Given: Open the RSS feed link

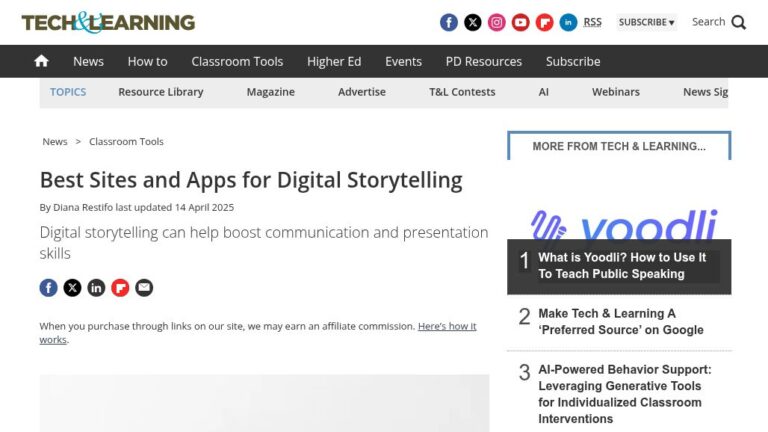Looking at the screenshot, I should coord(593,22).
